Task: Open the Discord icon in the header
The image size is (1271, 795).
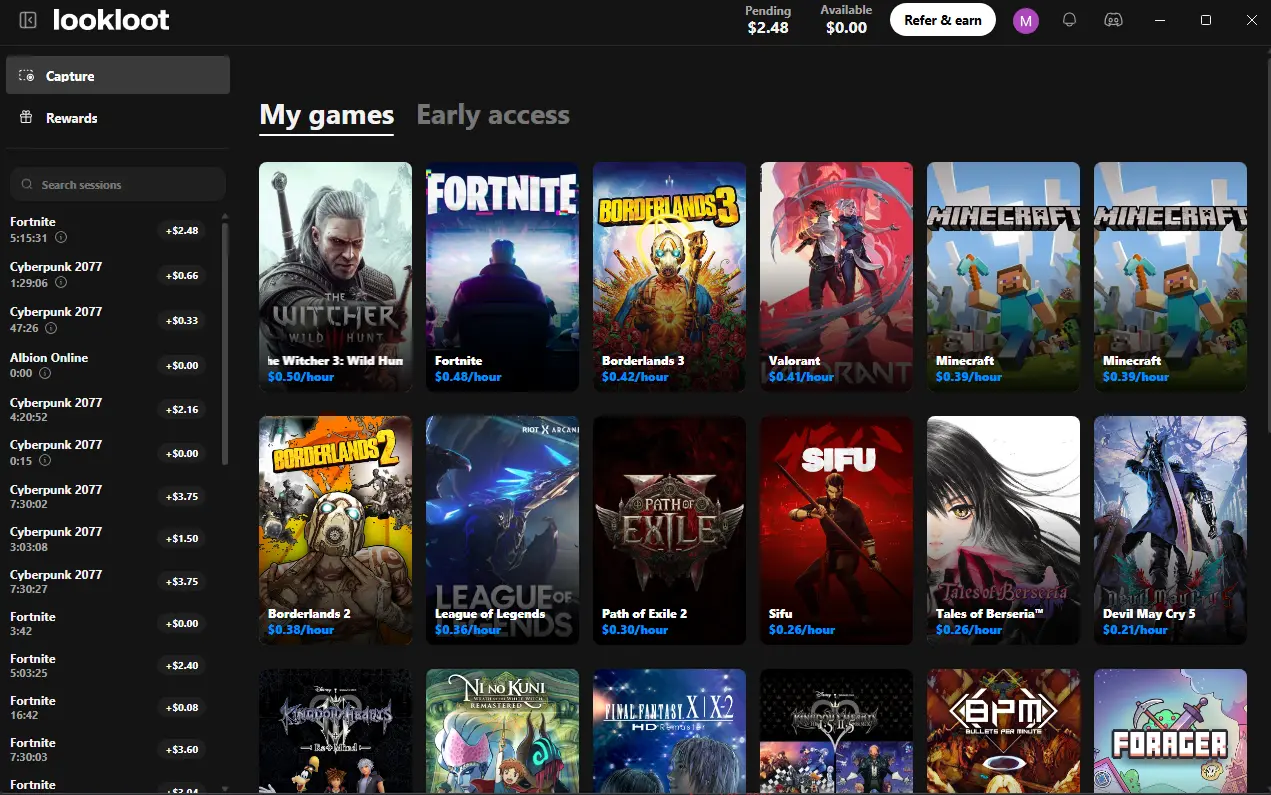Action: pyautogui.click(x=1112, y=20)
